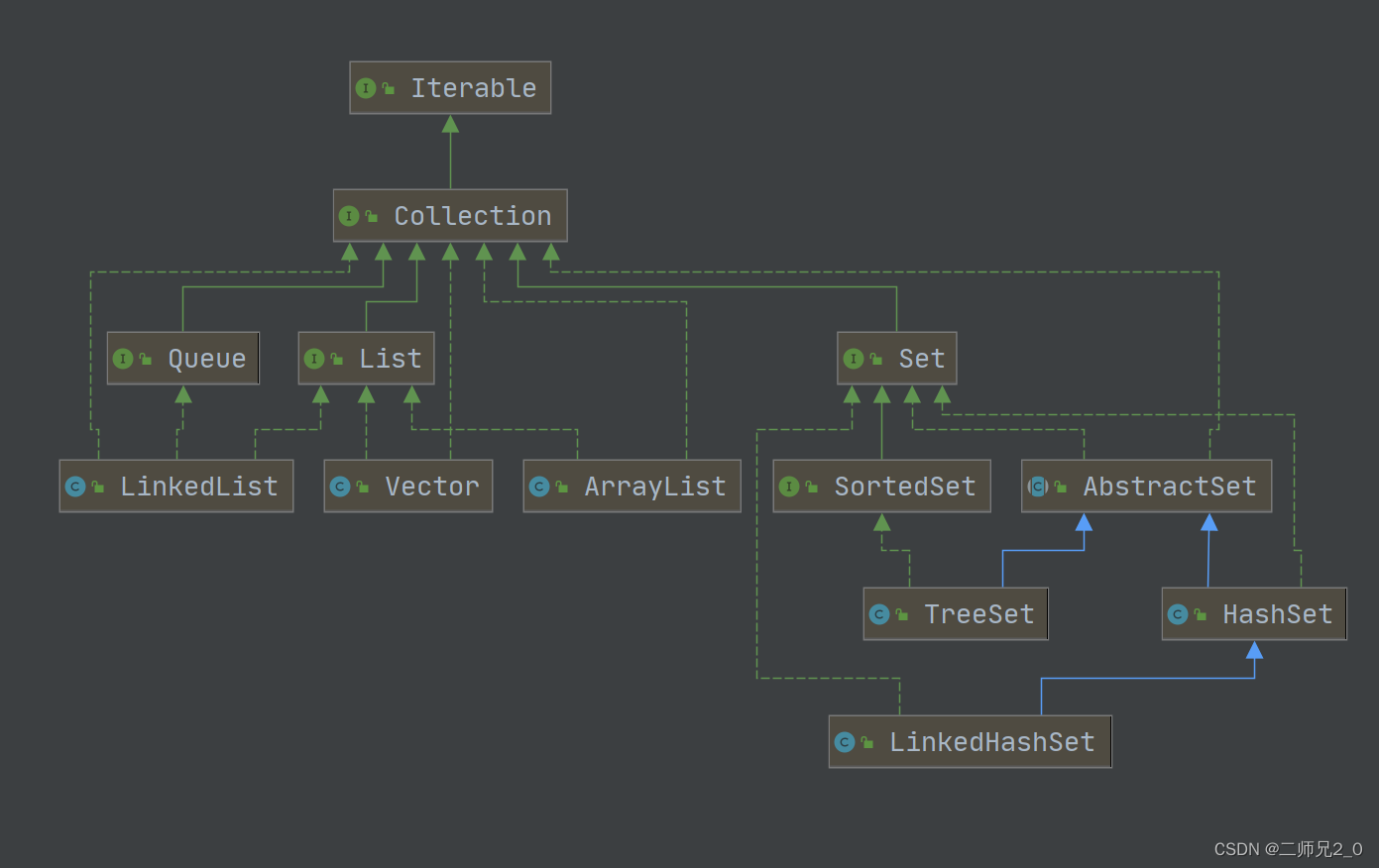This screenshot has height=868, width=1379.
Task: Click the Set label text
Action: 922,359
